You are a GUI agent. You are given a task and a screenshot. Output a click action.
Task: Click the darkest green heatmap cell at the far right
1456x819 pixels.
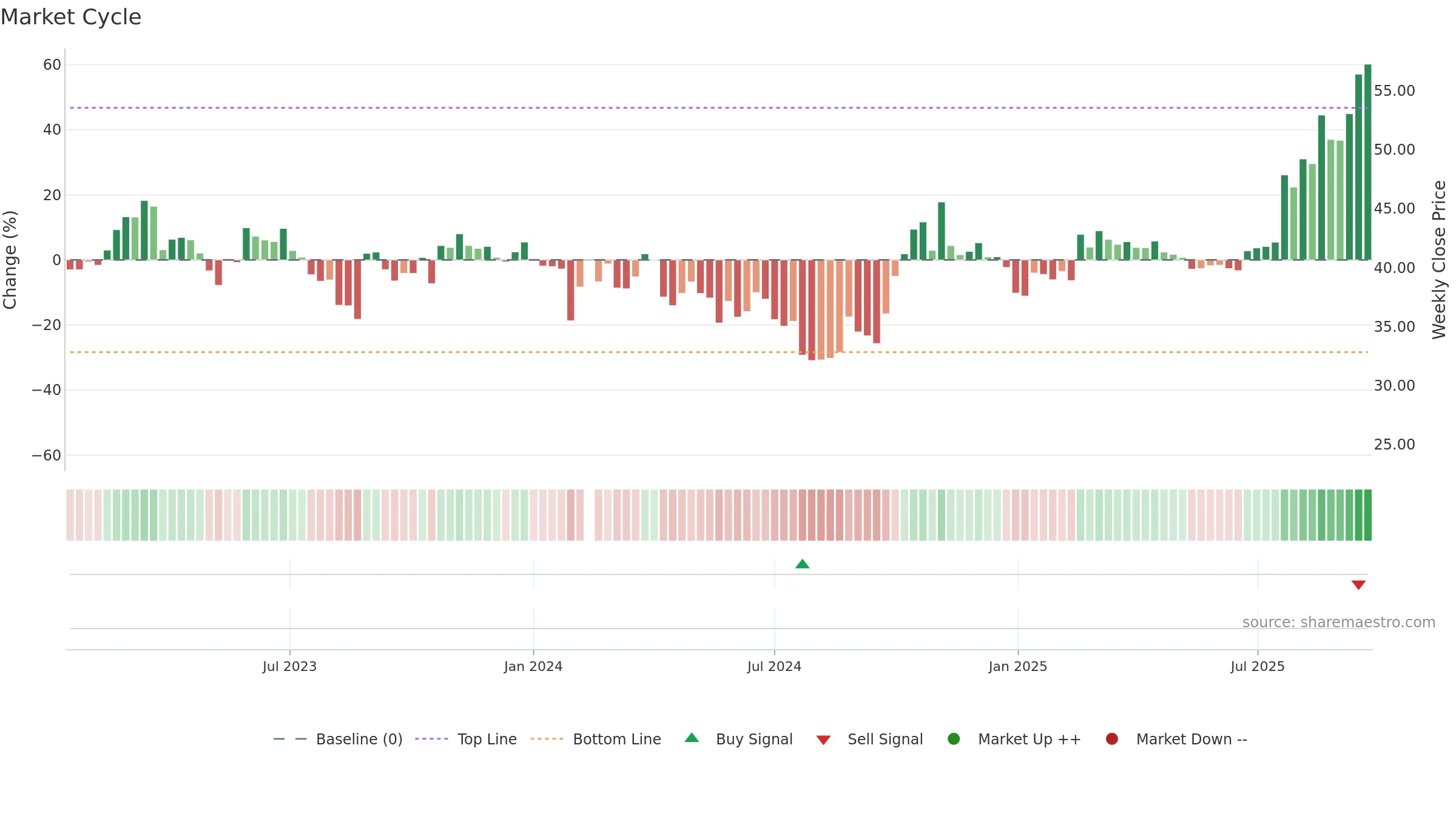(x=1368, y=515)
